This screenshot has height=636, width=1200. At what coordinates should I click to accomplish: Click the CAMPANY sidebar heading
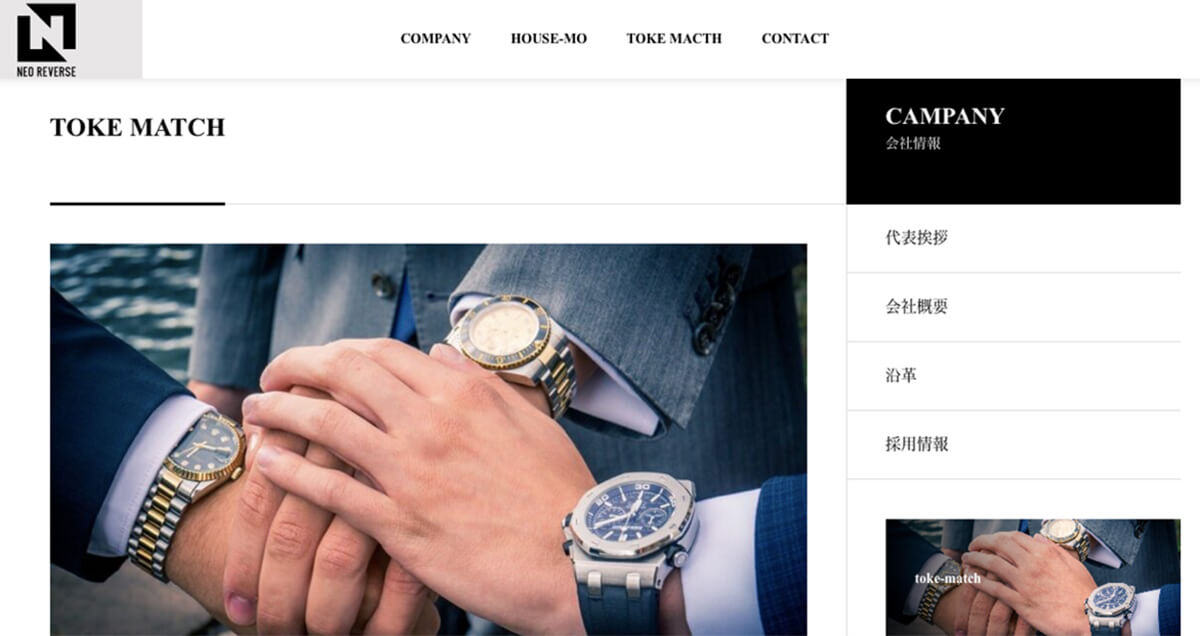coord(944,116)
